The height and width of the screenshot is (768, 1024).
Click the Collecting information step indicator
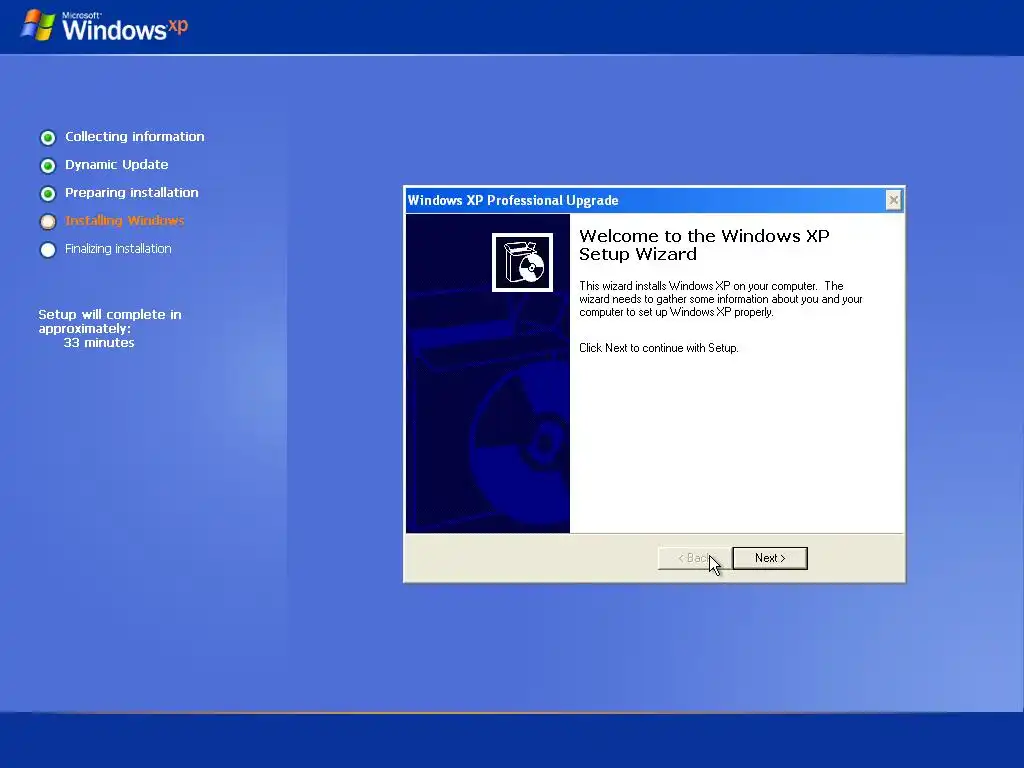pyautogui.click(x=48, y=137)
